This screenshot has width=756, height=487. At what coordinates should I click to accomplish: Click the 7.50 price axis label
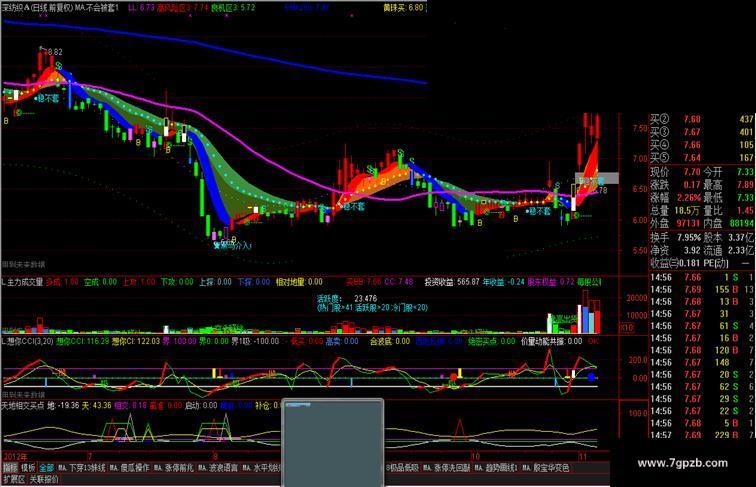click(x=640, y=128)
